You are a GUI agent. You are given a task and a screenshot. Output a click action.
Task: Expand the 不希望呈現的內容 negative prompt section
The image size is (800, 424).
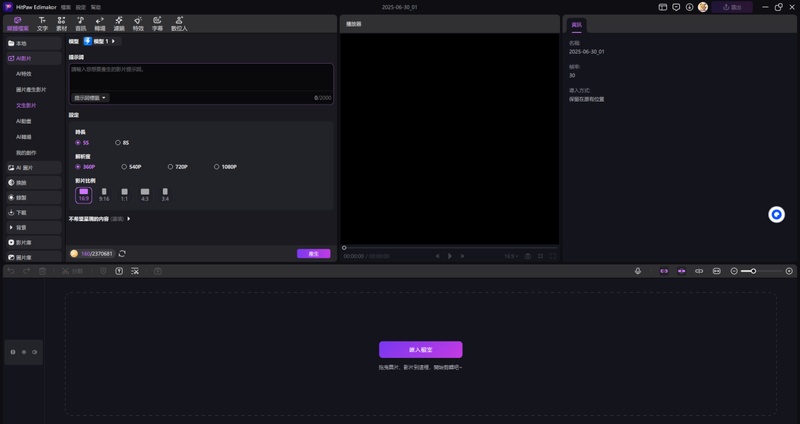100,218
